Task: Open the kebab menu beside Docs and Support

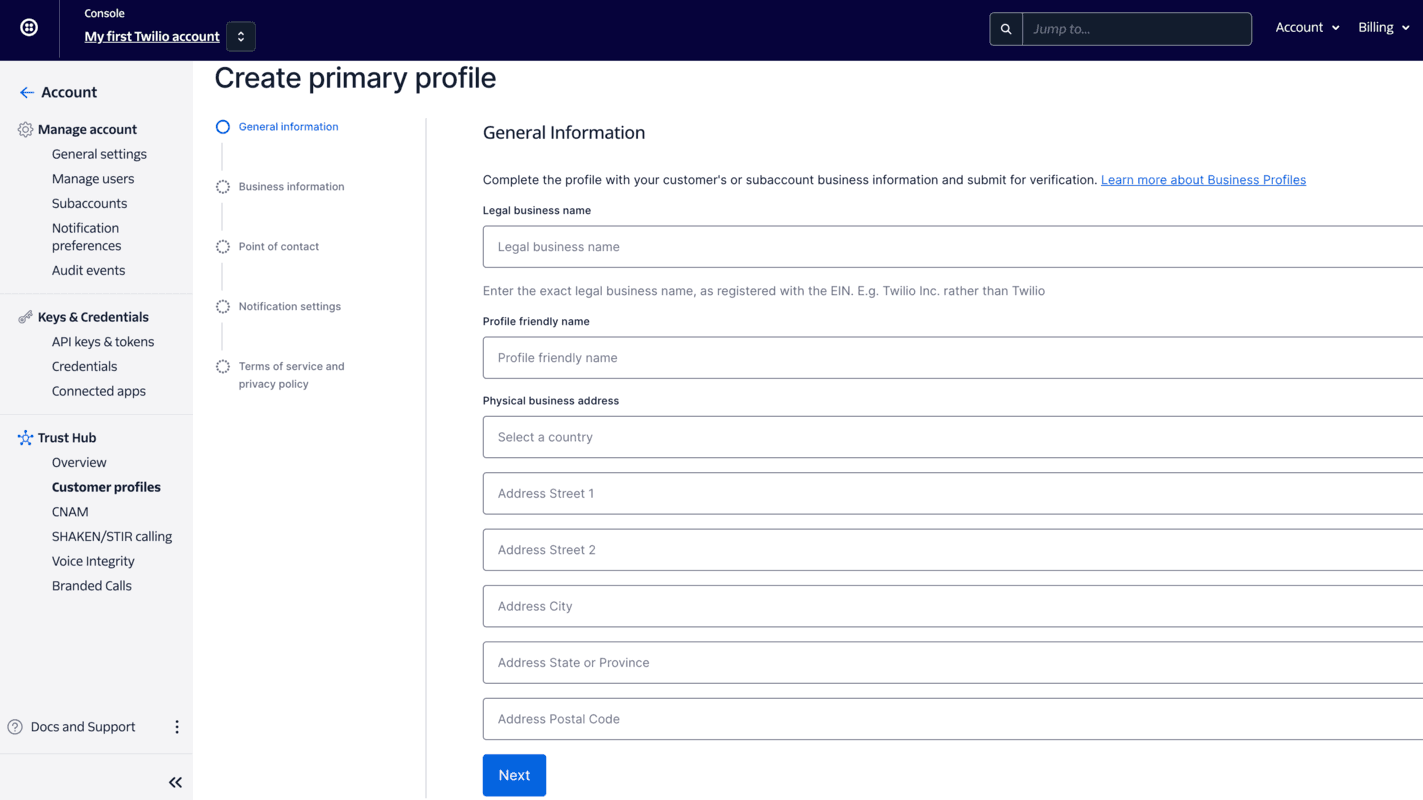Action: point(177,727)
